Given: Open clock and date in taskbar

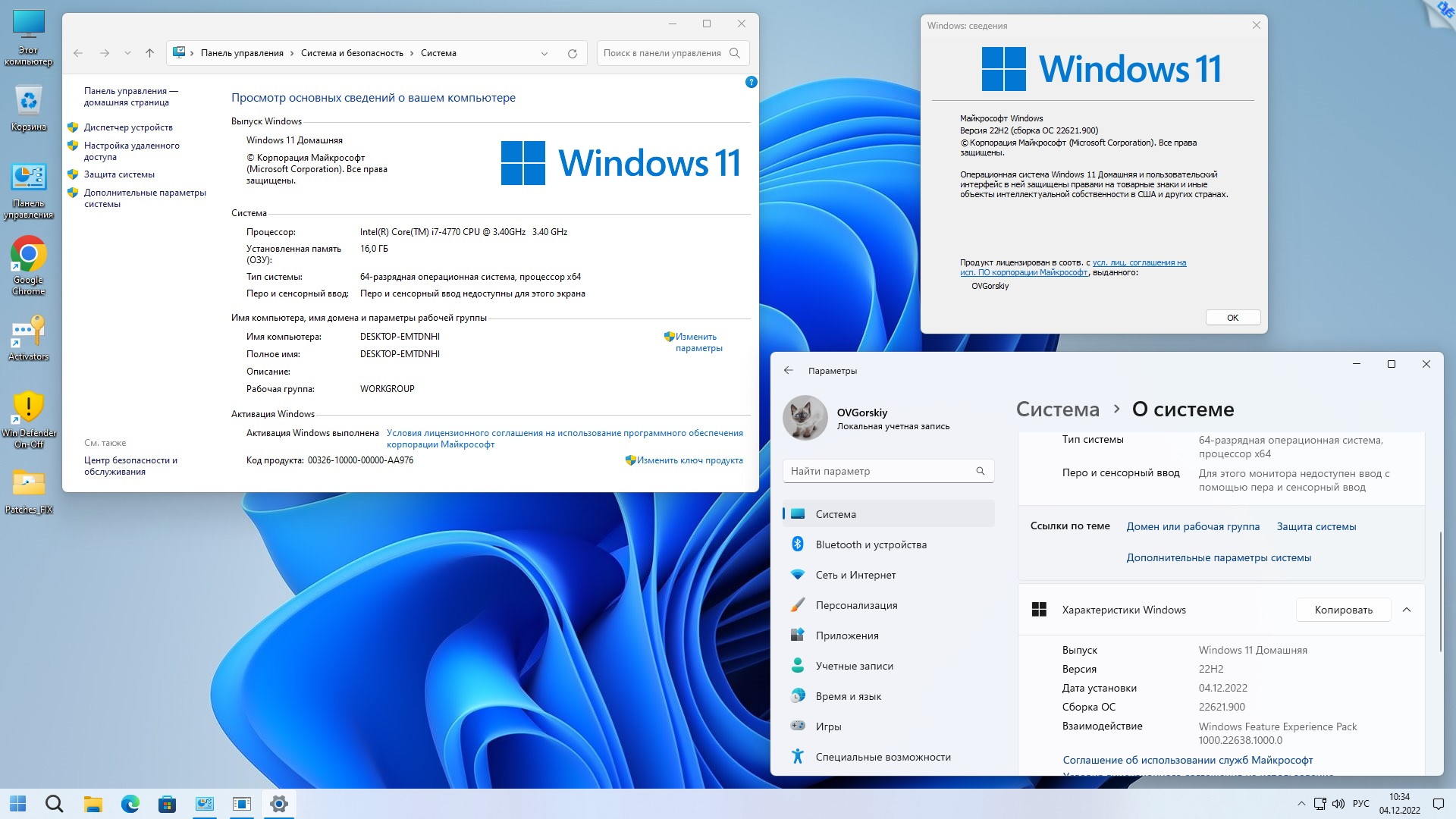Looking at the screenshot, I should [x=1399, y=804].
